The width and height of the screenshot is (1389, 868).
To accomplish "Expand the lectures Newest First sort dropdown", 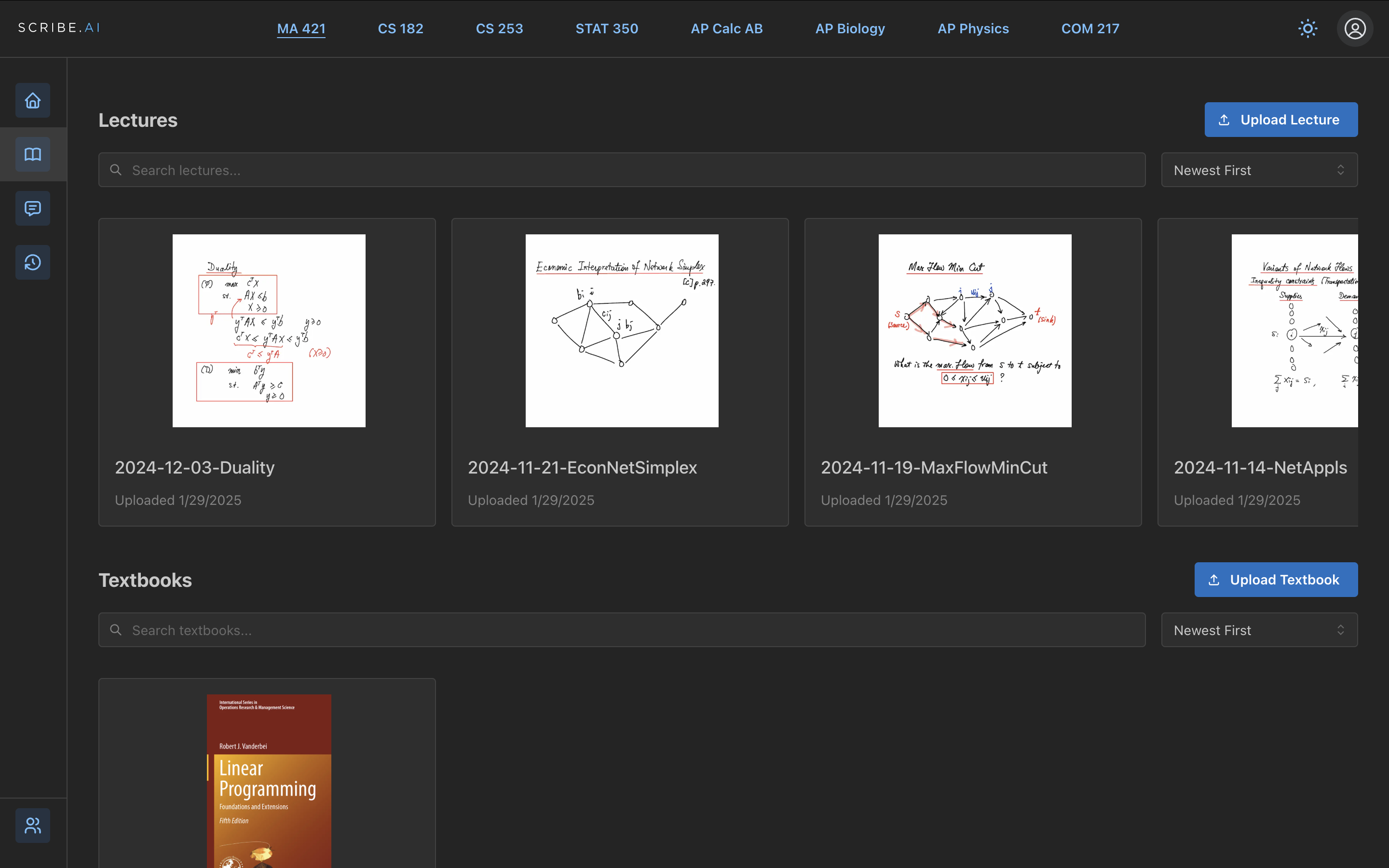I will [1259, 170].
